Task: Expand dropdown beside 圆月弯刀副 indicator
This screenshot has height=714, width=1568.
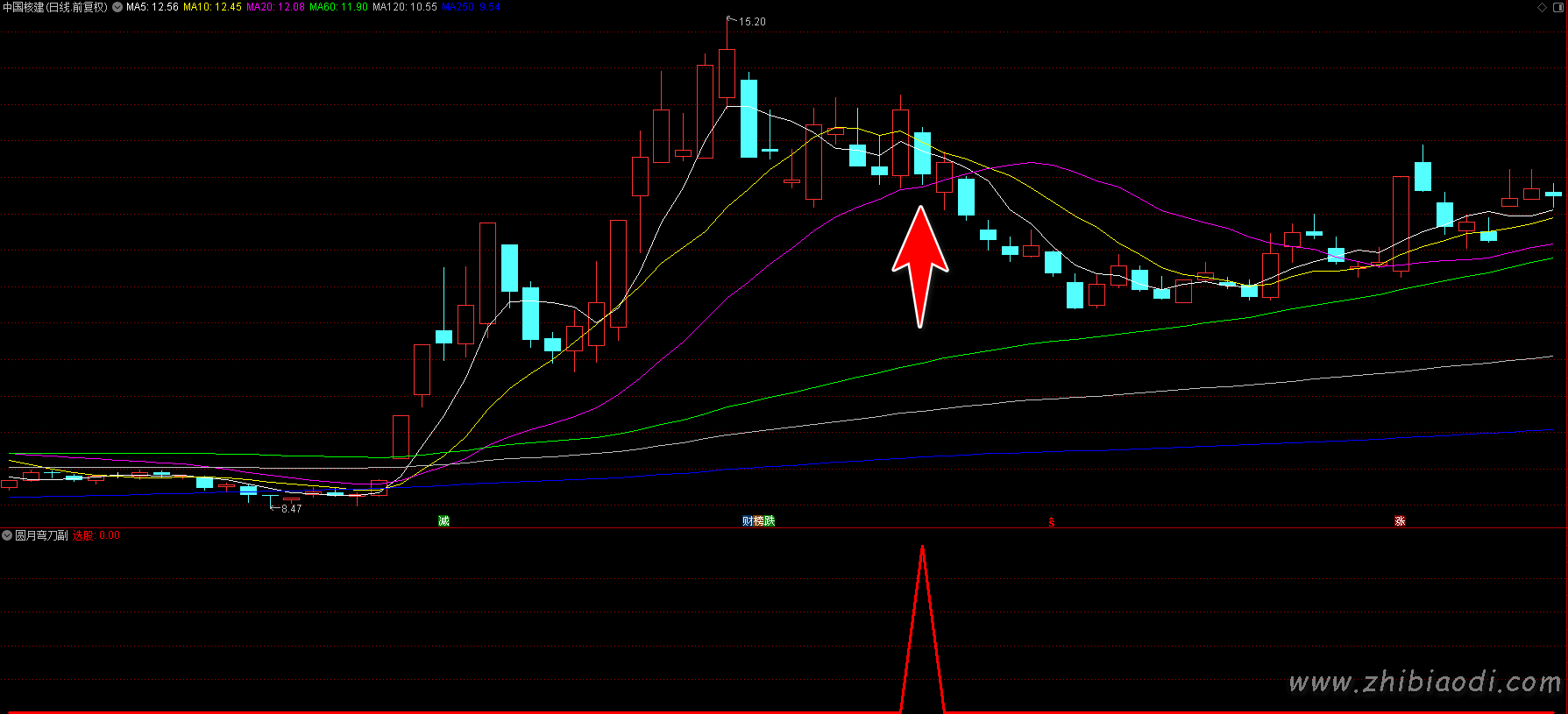Action: coord(7,535)
